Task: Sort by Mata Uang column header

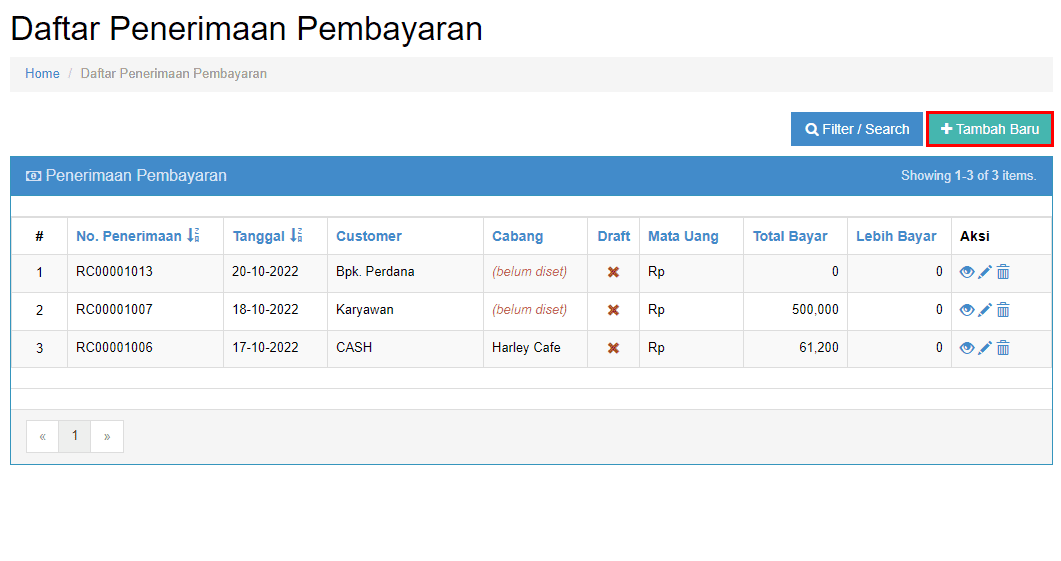Action: (x=683, y=236)
